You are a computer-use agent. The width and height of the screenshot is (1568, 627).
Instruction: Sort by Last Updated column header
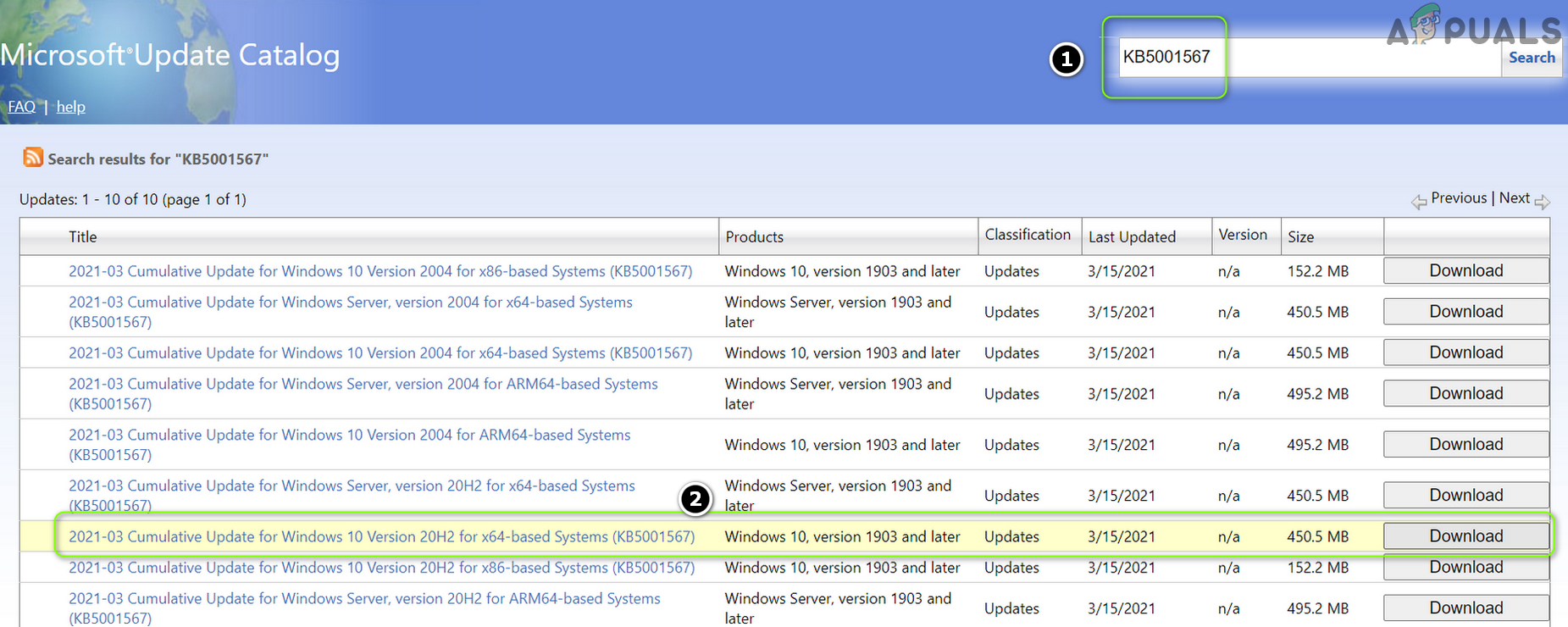pyautogui.click(x=1132, y=237)
